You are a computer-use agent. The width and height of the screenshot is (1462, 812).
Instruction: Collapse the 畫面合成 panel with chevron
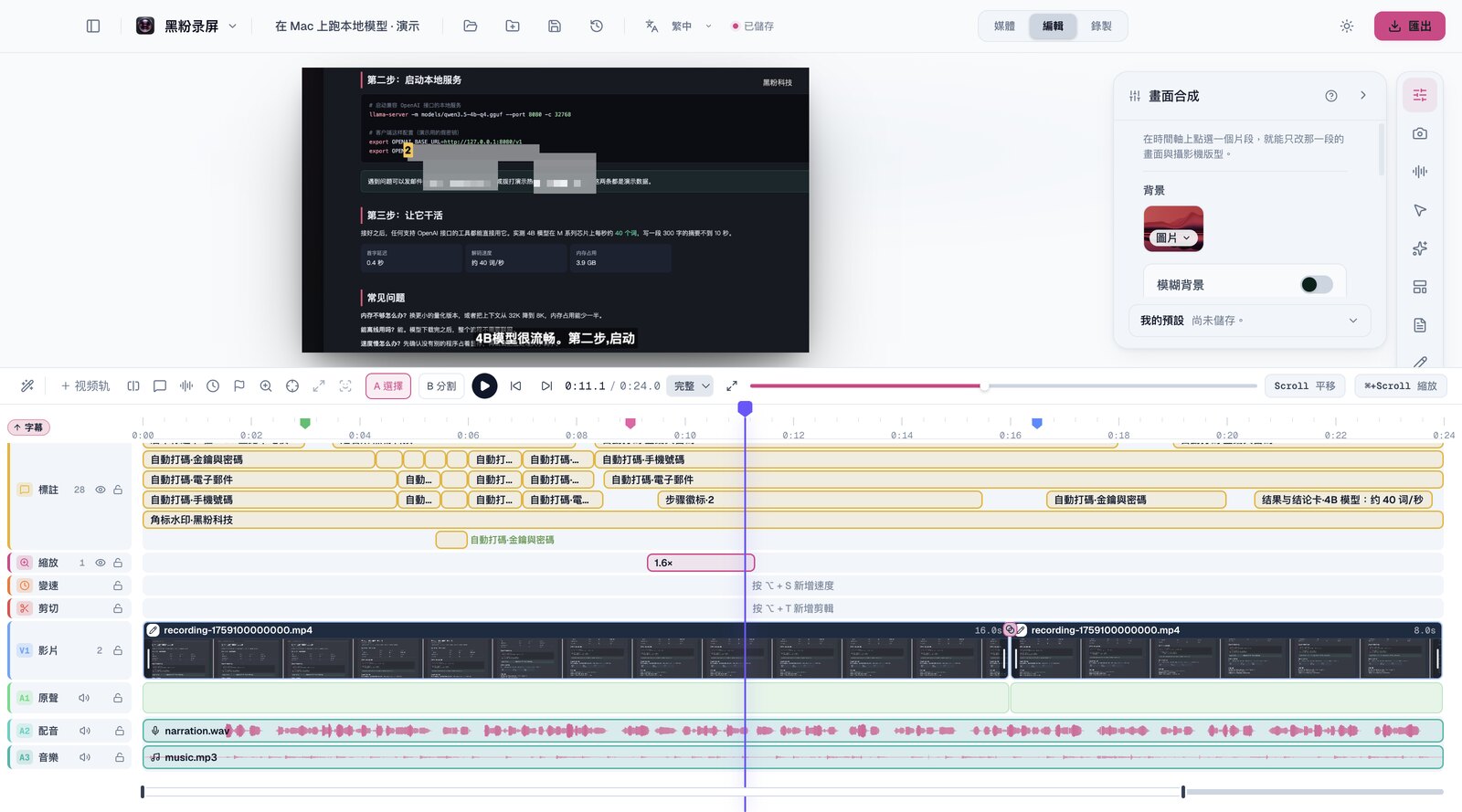tap(1362, 96)
